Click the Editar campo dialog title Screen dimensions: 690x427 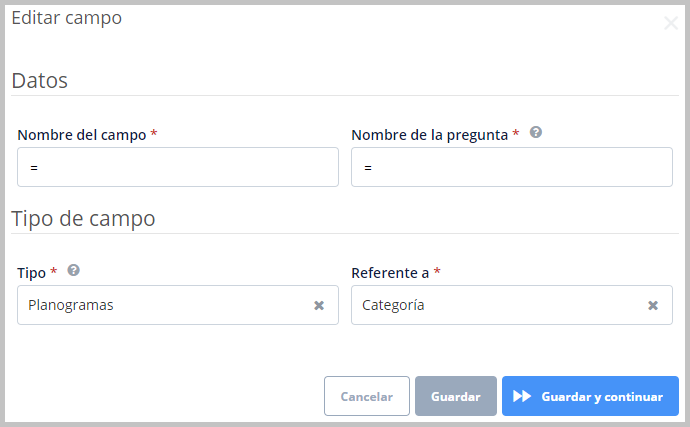click(66, 18)
